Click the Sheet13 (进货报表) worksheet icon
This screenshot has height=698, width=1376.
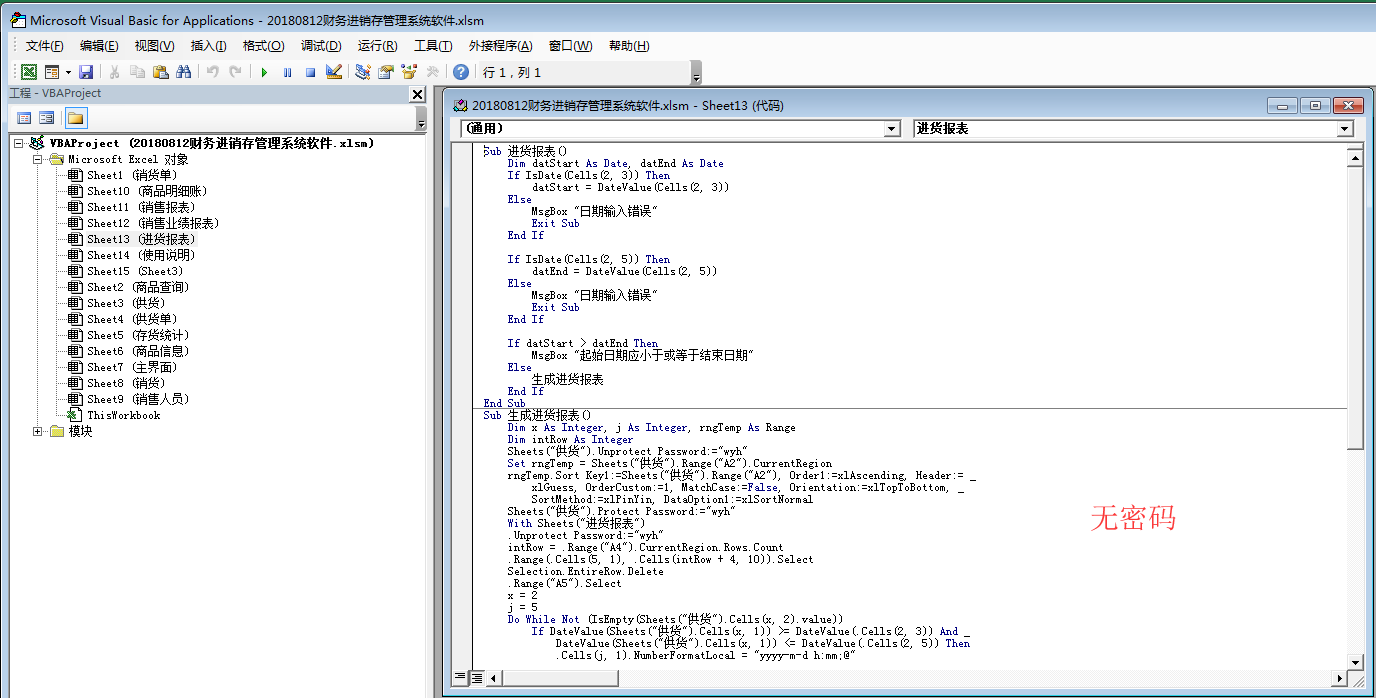(75, 239)
